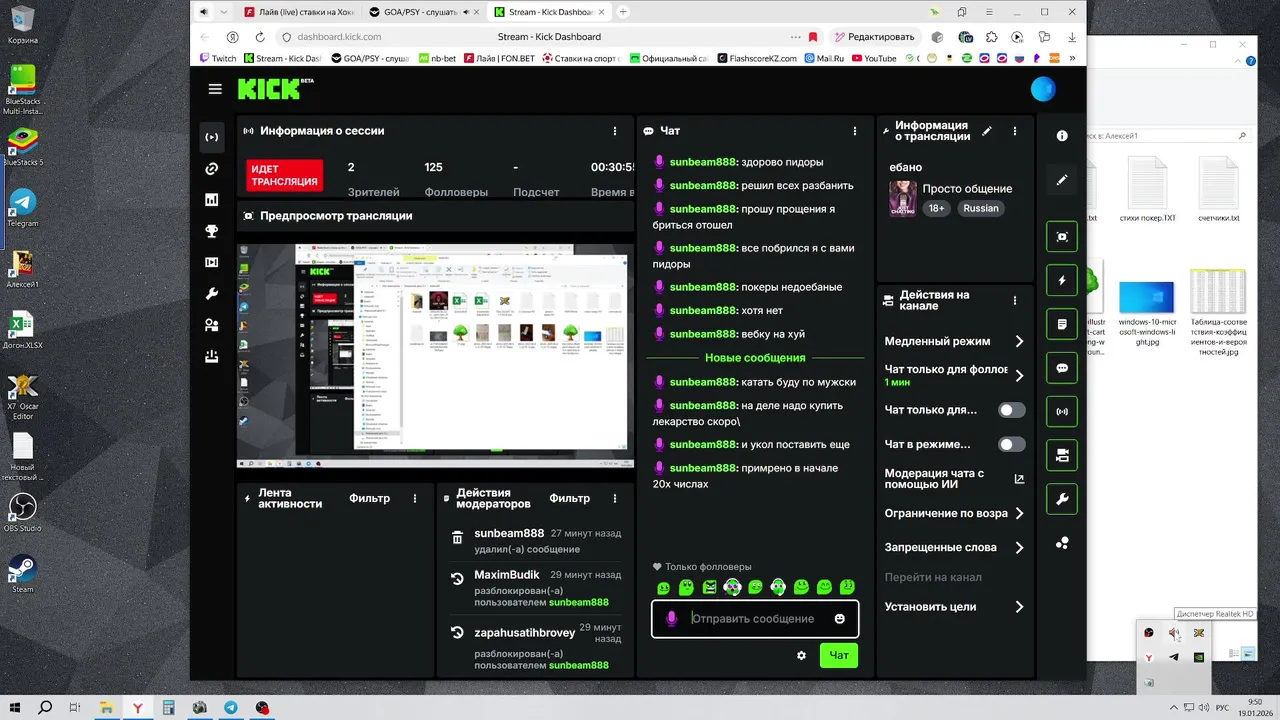The image size is (1280, 720).
Task: Expand 'Запрещенные слова' option
Action: pyautogui.click(x=955, y=548)
